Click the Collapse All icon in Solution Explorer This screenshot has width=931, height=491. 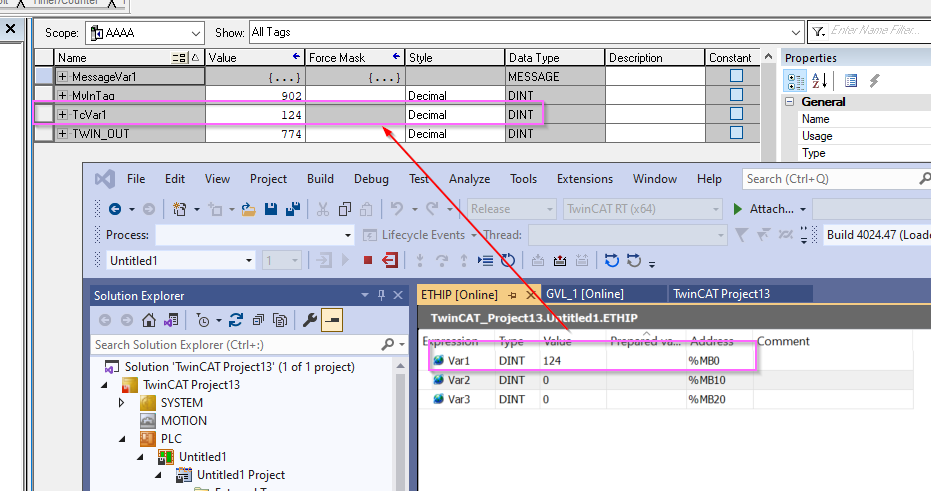point(258,321)
